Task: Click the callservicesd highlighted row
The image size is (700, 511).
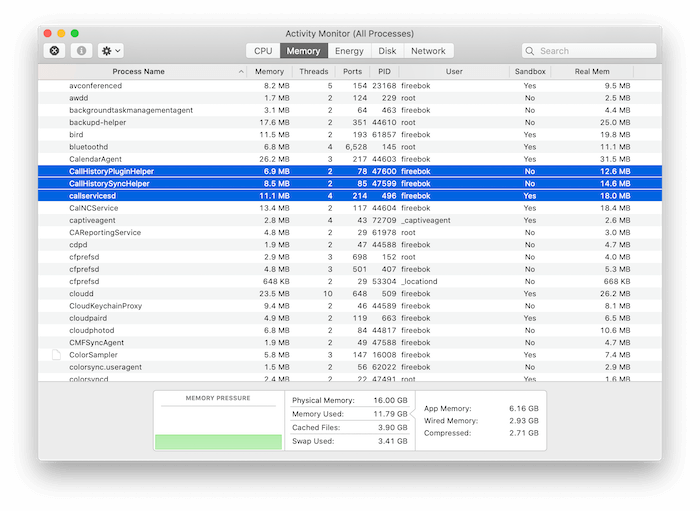Action: click(350, 196)
